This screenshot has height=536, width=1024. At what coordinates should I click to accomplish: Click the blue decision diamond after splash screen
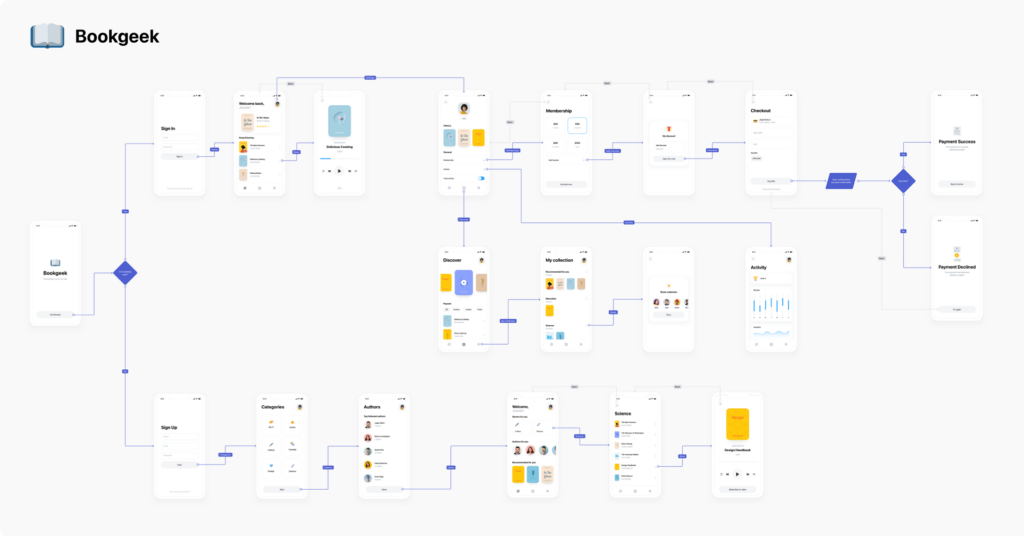[124, 272]
